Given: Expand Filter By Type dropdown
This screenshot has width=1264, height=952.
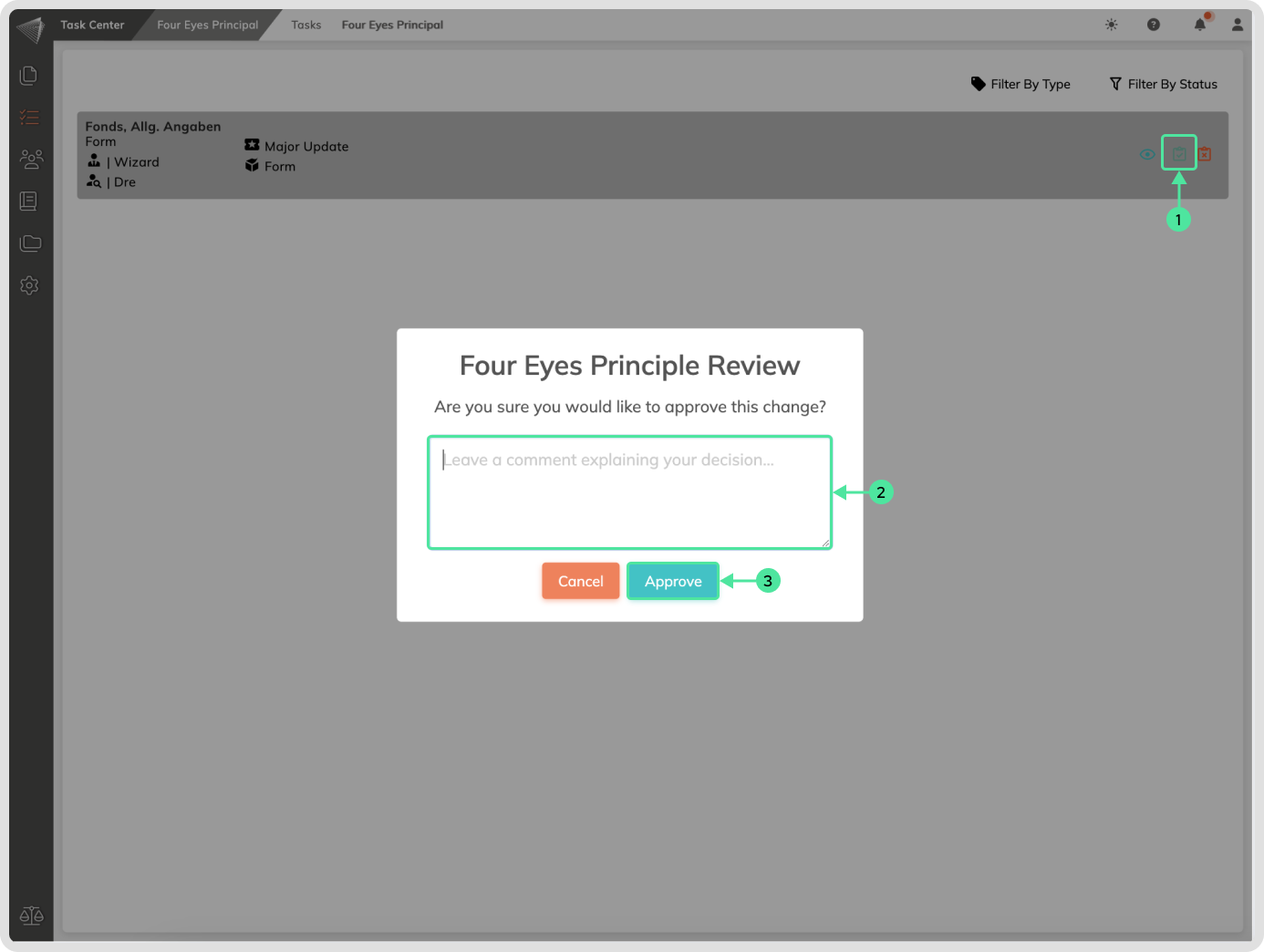Looking at the screenshot, I should click(1021, 84).
